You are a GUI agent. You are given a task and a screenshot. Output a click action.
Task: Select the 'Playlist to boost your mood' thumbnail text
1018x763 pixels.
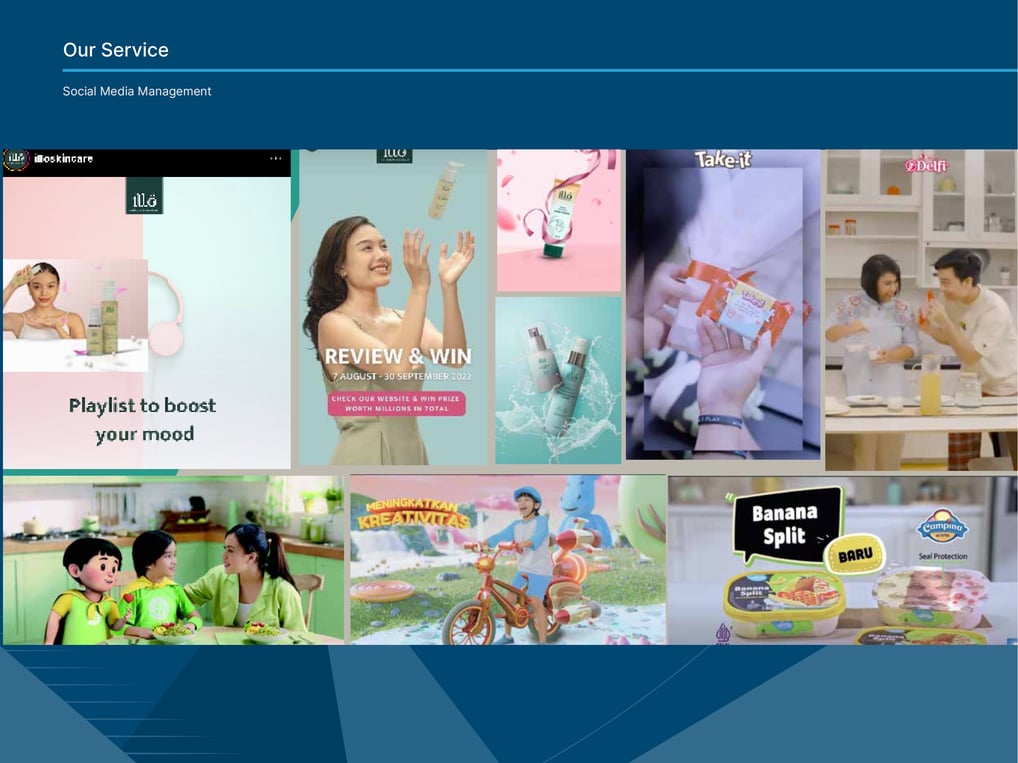pos(143,419)
